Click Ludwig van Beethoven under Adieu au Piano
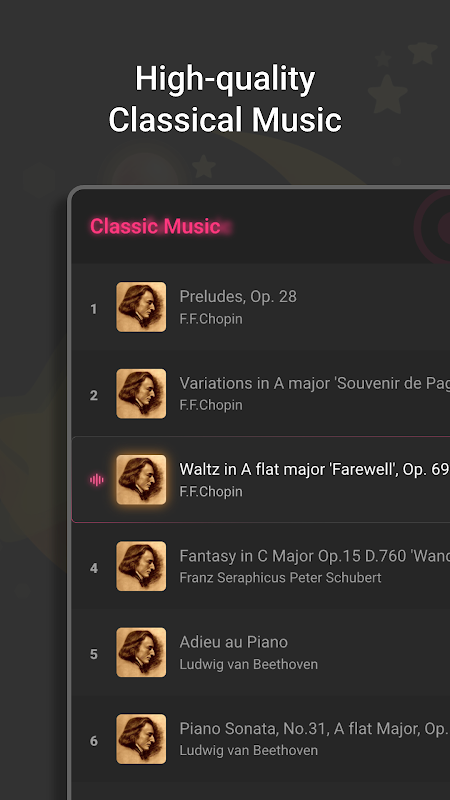This screenshot has width=450, height=800. pyautogui.click(x=248, y=664)
